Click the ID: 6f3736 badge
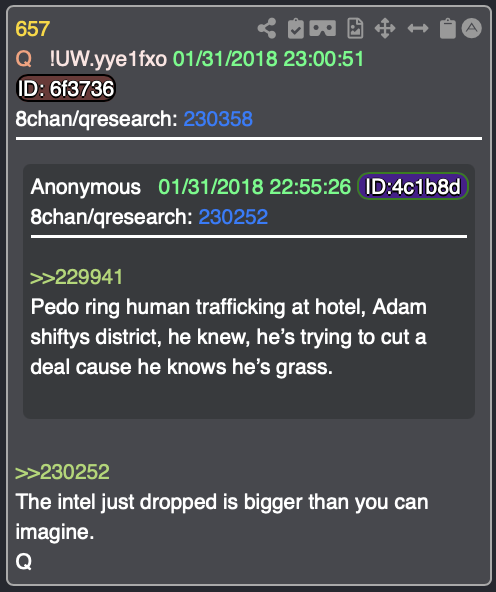 tap(66, 89)
